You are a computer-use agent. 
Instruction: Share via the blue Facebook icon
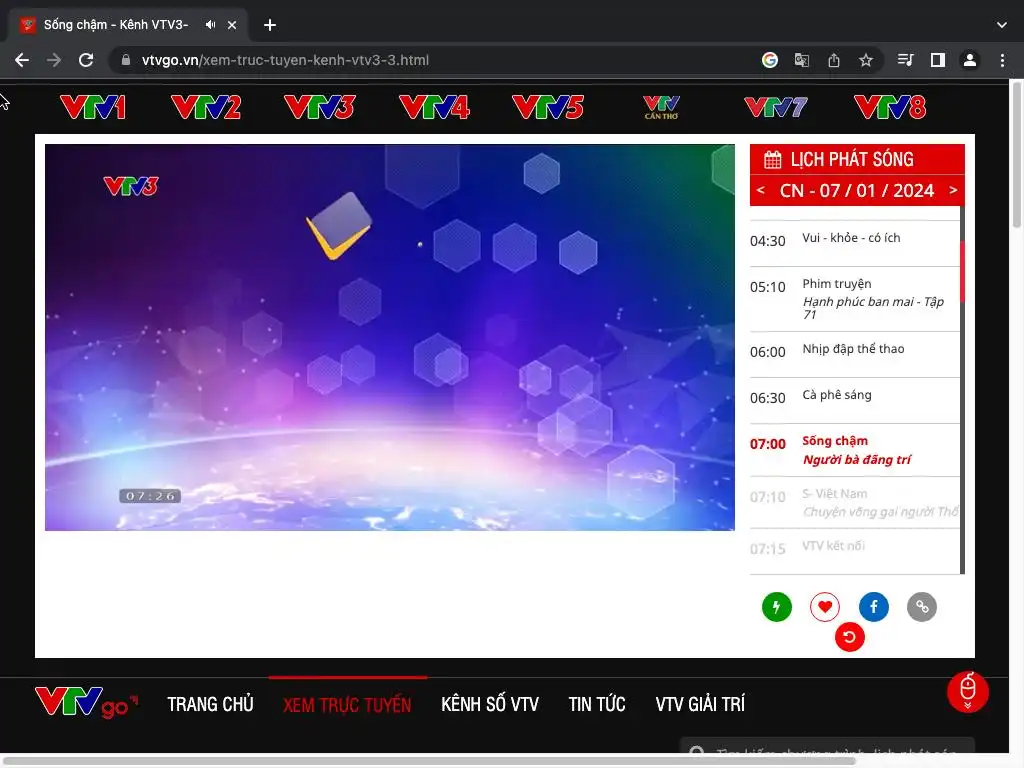[874, 607]
